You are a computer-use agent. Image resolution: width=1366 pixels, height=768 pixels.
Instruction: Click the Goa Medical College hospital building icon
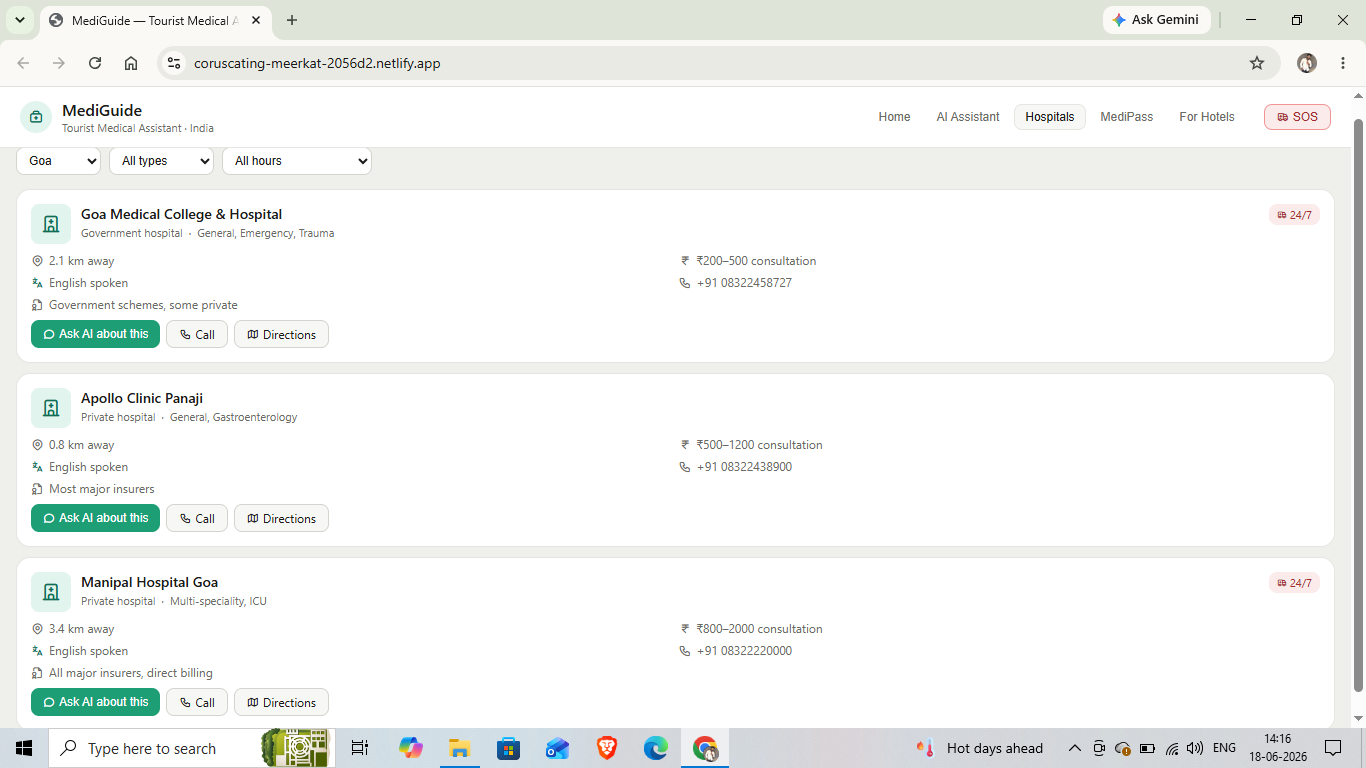51,224
